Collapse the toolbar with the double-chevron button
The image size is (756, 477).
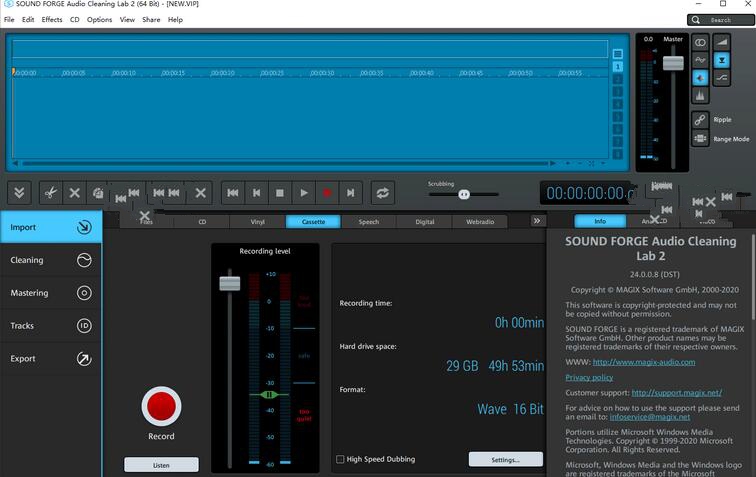coord(19,193)
